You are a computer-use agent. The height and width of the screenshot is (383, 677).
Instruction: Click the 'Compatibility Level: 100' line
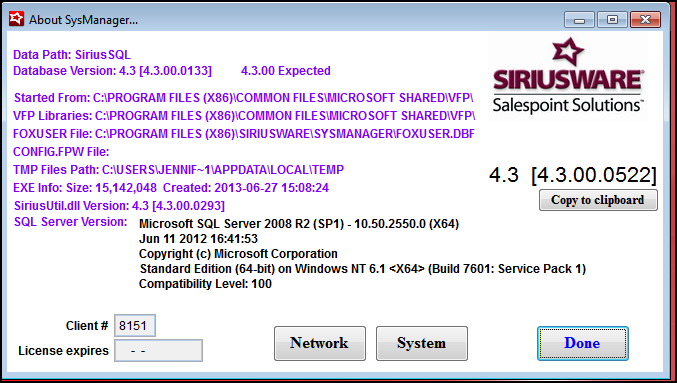[205, 284]
